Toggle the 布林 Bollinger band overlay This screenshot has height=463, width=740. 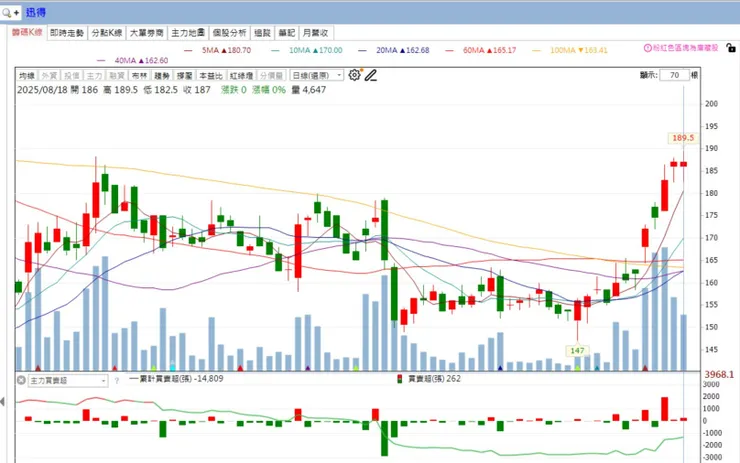click(x=139, y=76)
